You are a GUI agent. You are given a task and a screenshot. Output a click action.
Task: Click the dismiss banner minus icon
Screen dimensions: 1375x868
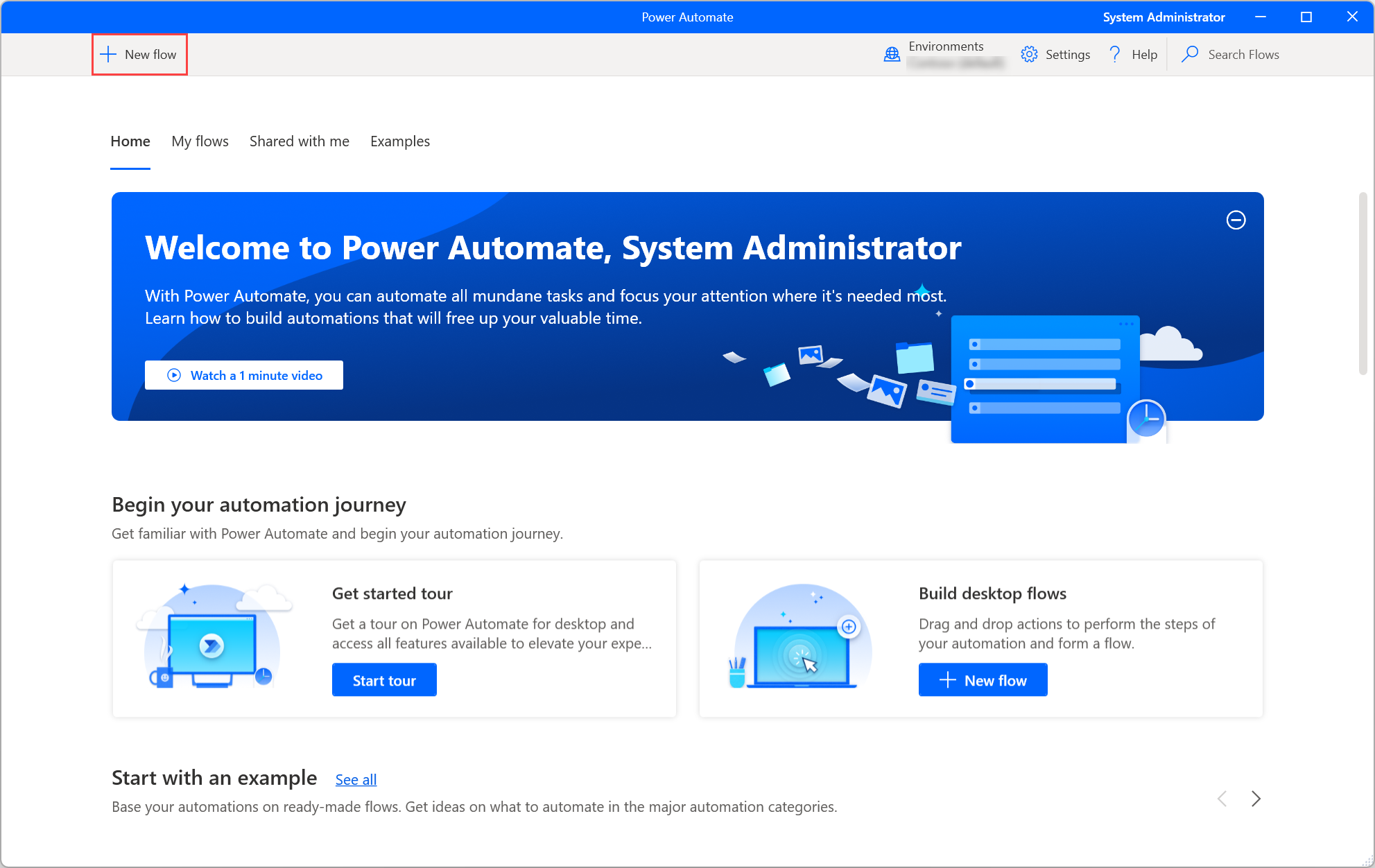1236,220
